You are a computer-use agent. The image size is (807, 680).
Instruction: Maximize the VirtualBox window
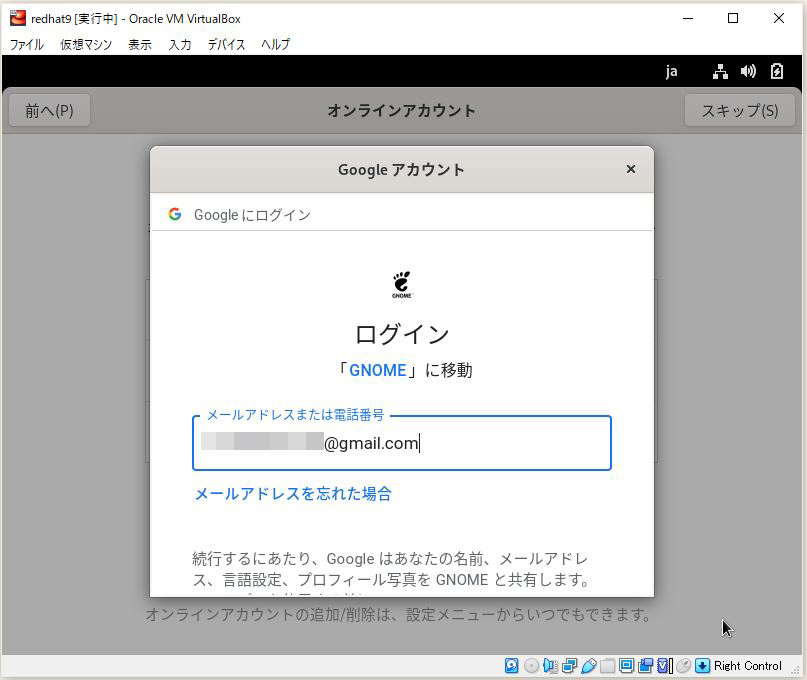tap(733, 19)
